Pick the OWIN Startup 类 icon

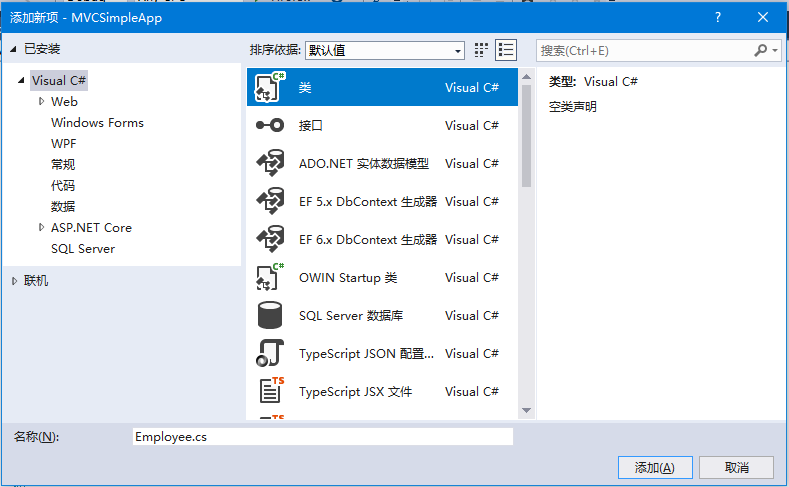[x=270, y=278]
